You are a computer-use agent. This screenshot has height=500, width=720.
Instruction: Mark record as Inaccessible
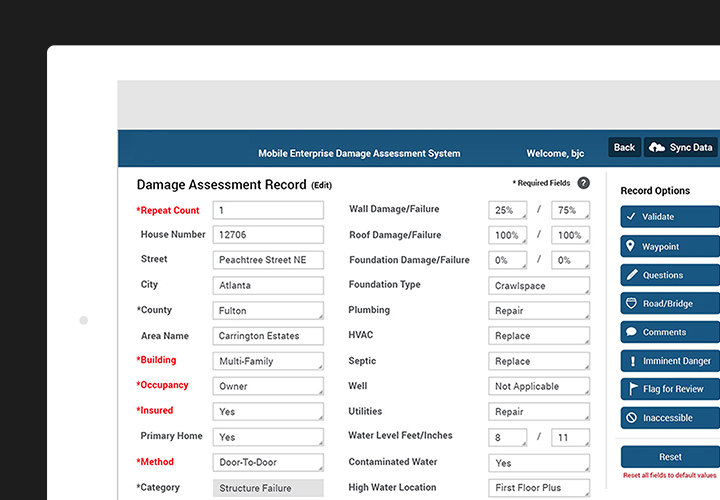tap(670, 417)
